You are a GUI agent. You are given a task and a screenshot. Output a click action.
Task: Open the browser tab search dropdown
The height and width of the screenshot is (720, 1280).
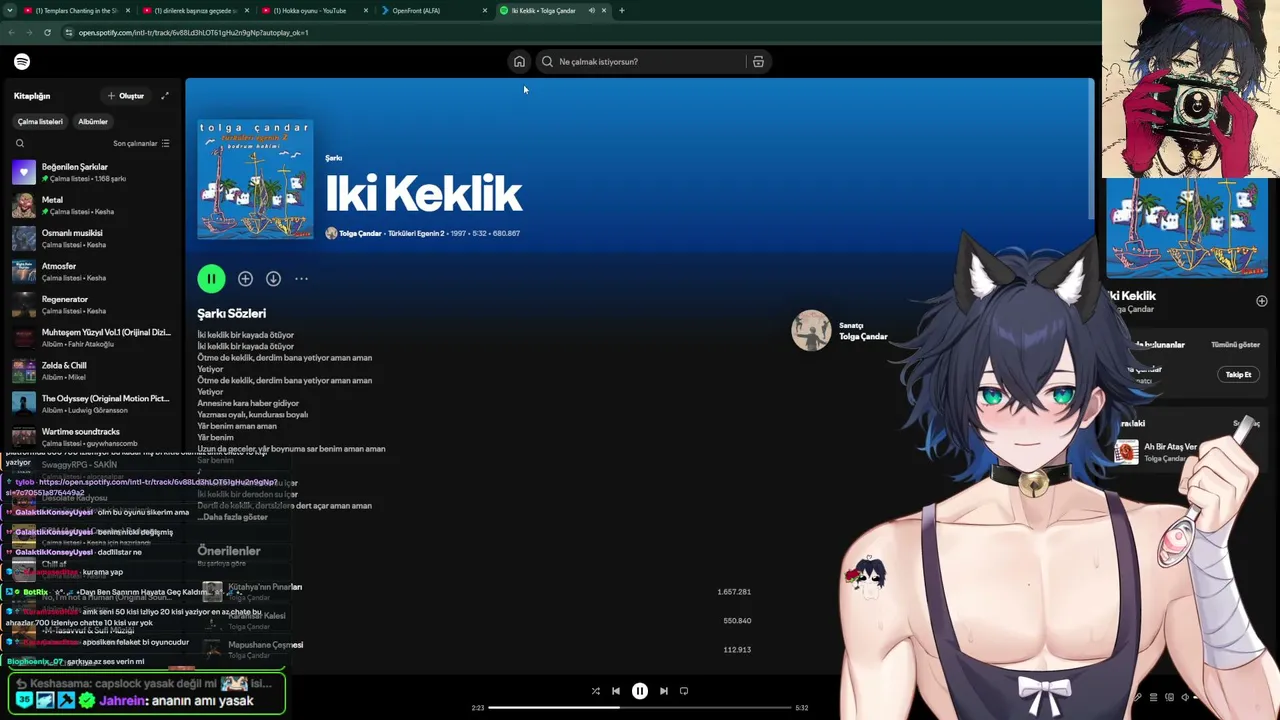(x=9, y=10)
